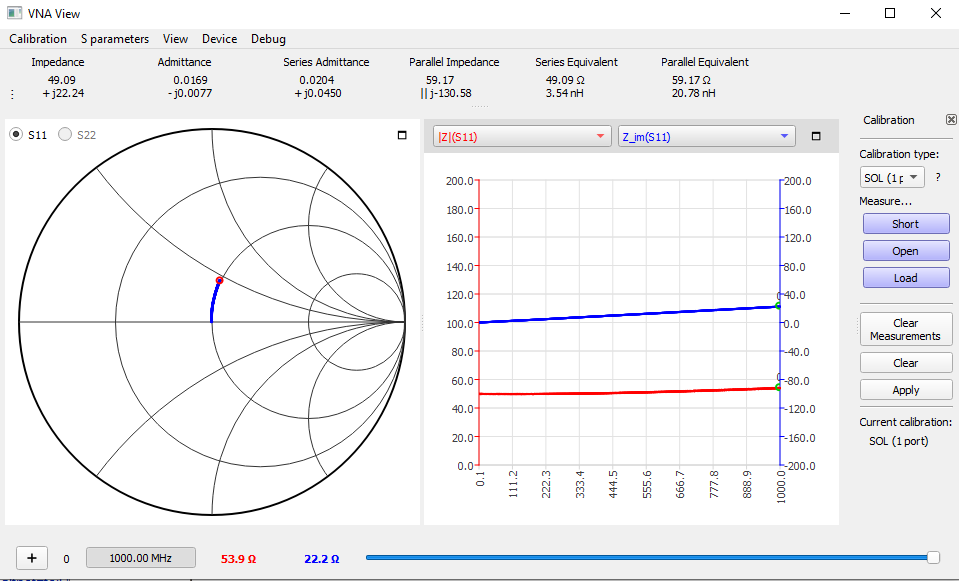This screenshot has width=959, height=581.
Task: Click Series Equivalent 3.54 nH value
Action: point(565,94)
